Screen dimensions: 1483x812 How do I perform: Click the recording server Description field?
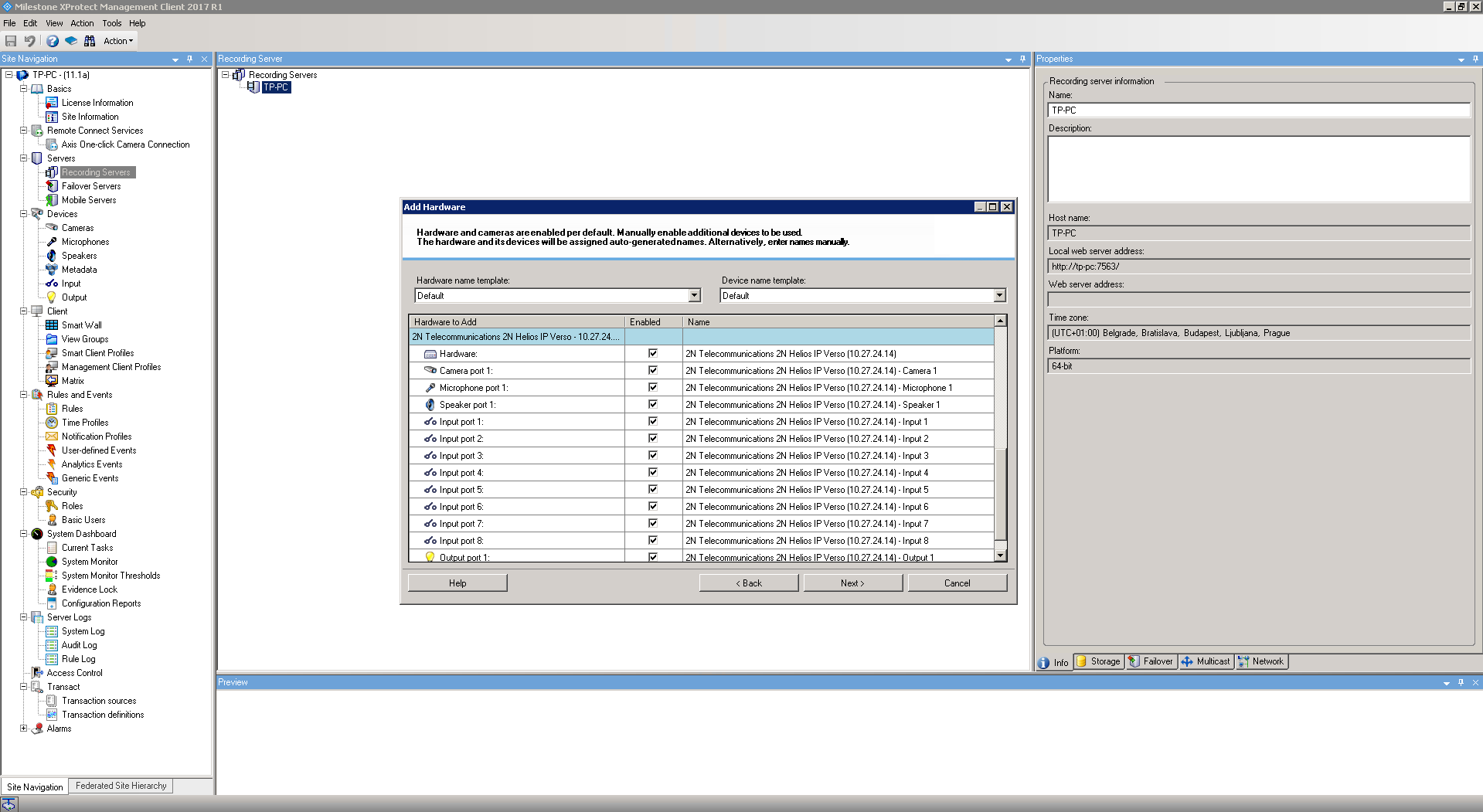tap(1258, 169)
